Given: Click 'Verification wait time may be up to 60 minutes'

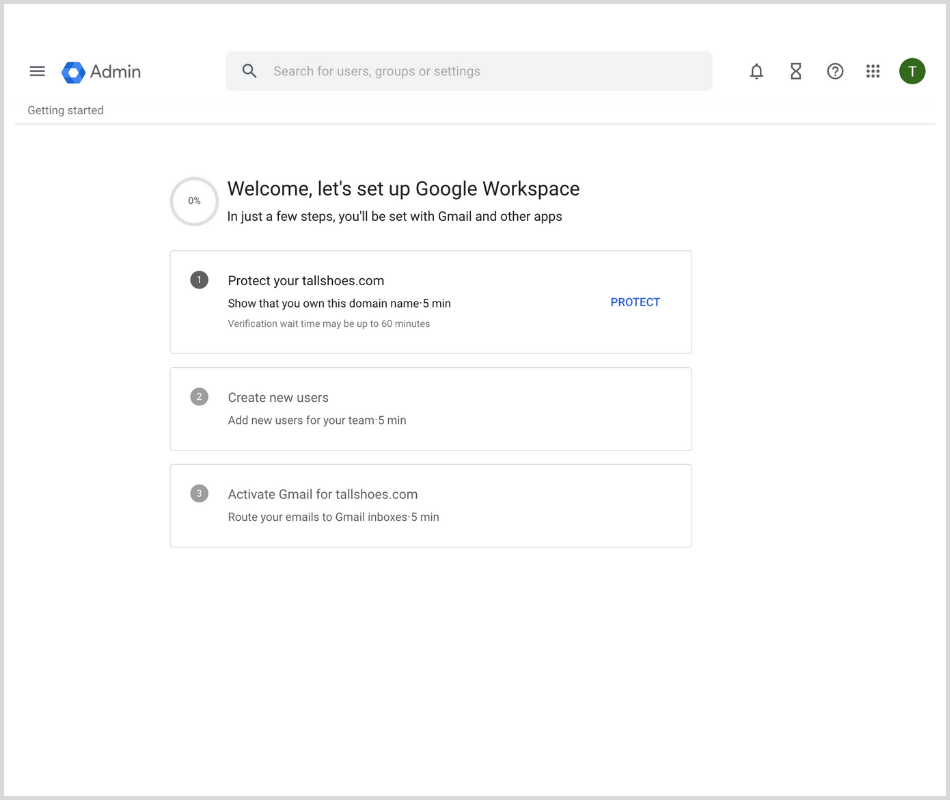Looking at the screenshot, I should 329,324.
